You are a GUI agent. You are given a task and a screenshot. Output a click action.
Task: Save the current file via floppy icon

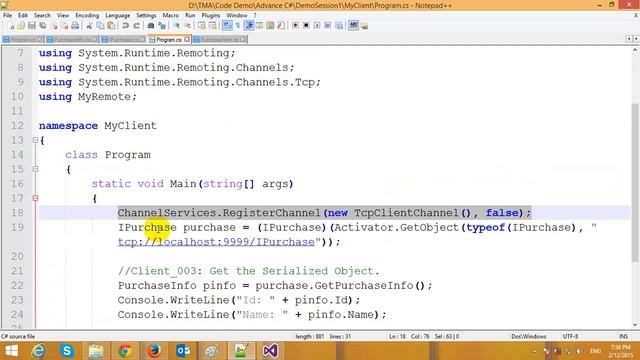click(x=31, y=26)
